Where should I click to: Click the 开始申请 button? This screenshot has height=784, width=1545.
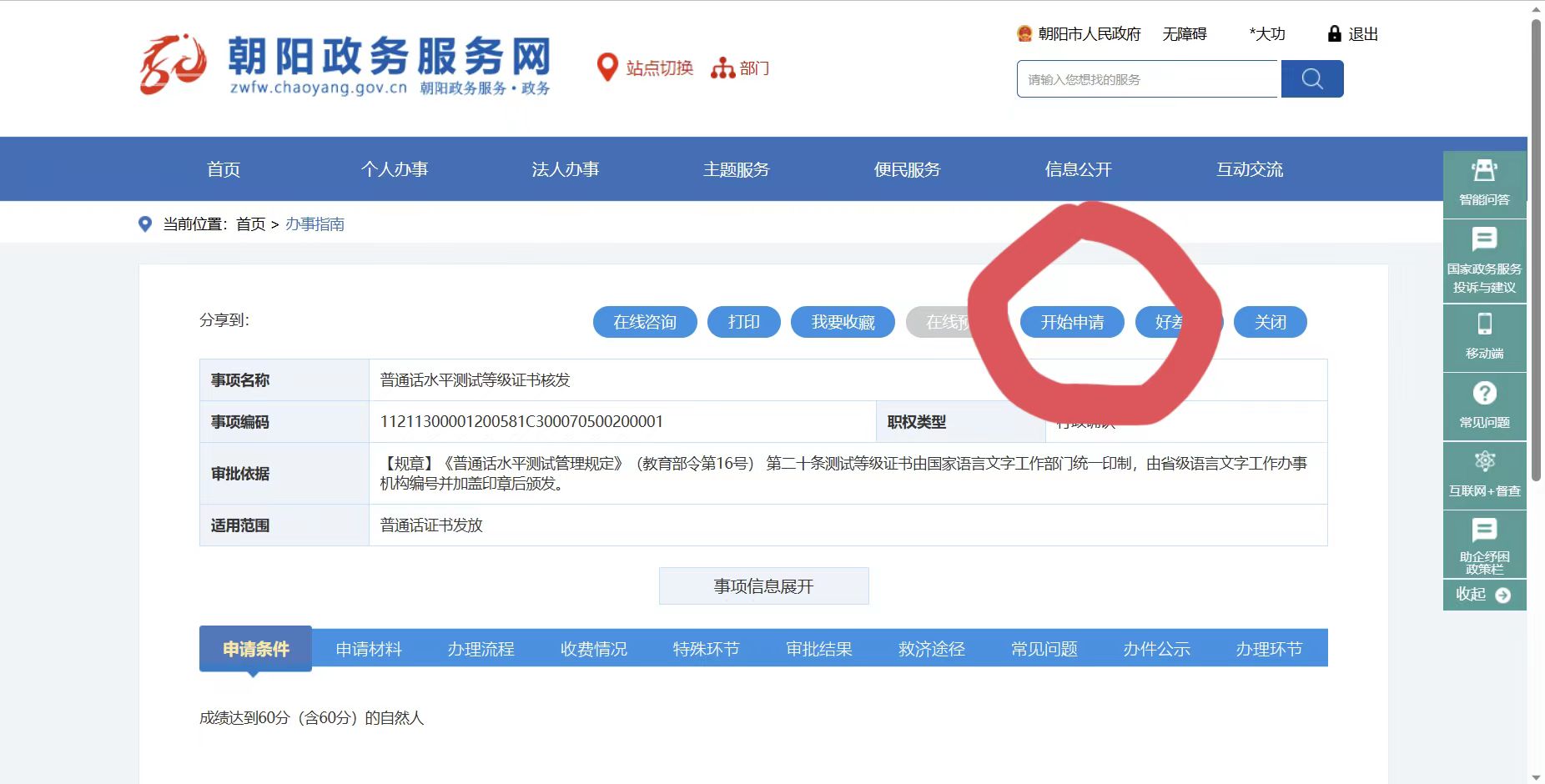1072,322
